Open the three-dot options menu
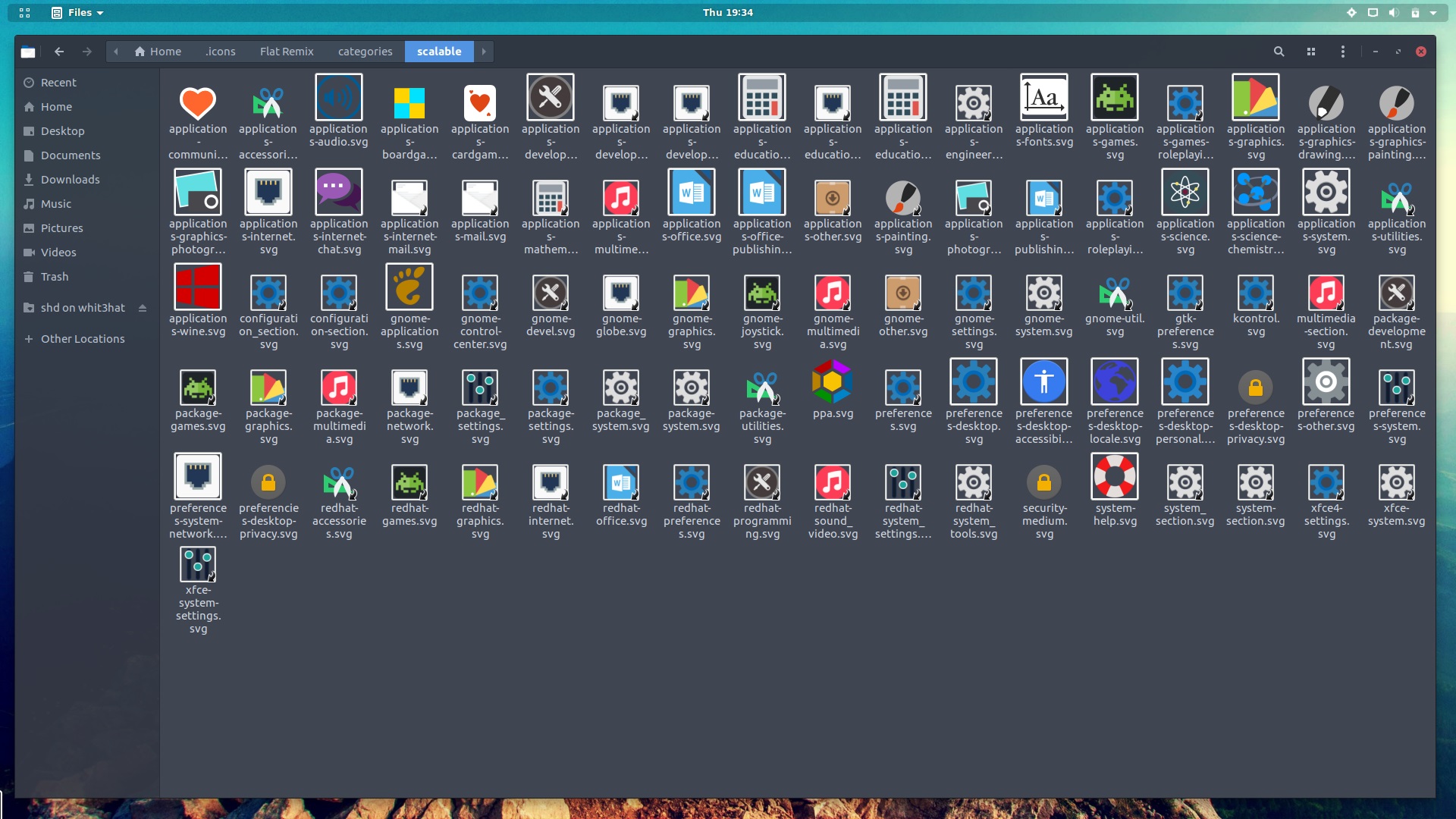1456x819 pixels. click(1342, 52)
